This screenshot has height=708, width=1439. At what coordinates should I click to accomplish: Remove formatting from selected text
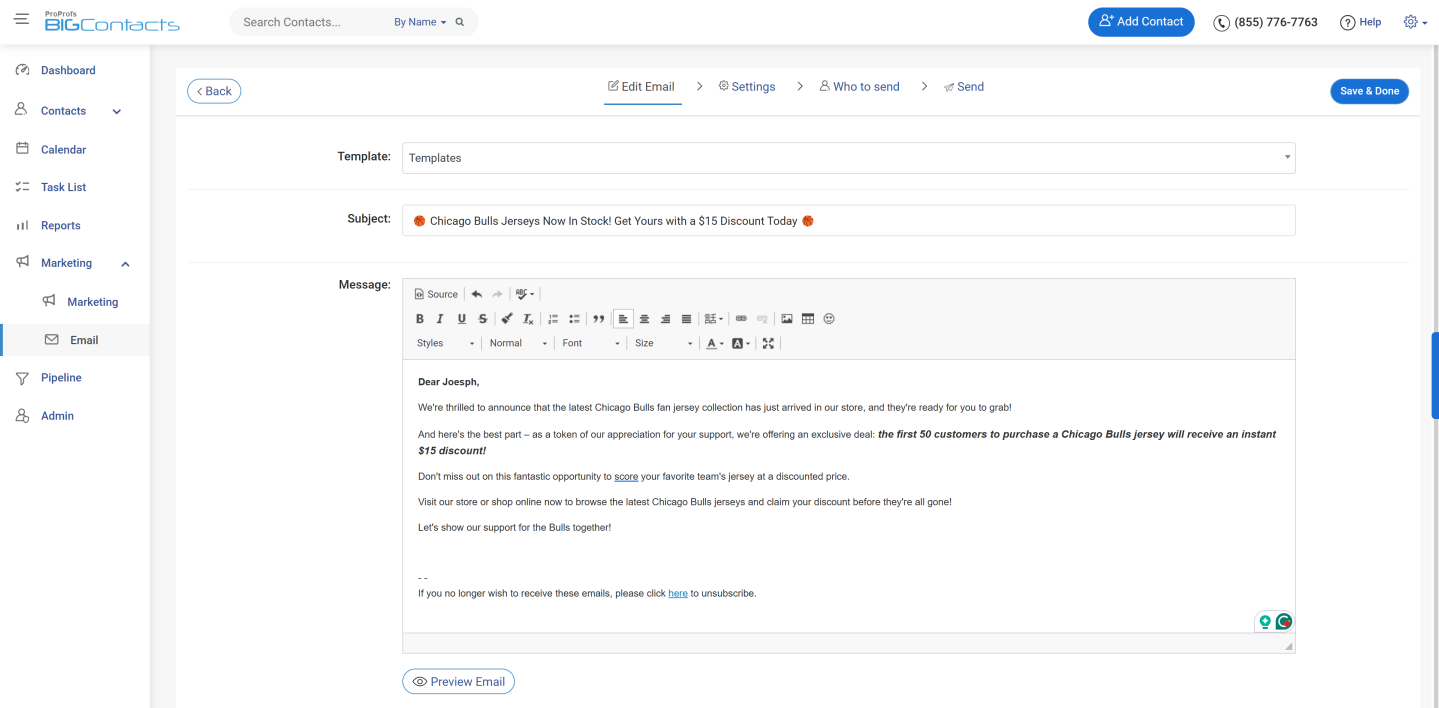point(528,319)
